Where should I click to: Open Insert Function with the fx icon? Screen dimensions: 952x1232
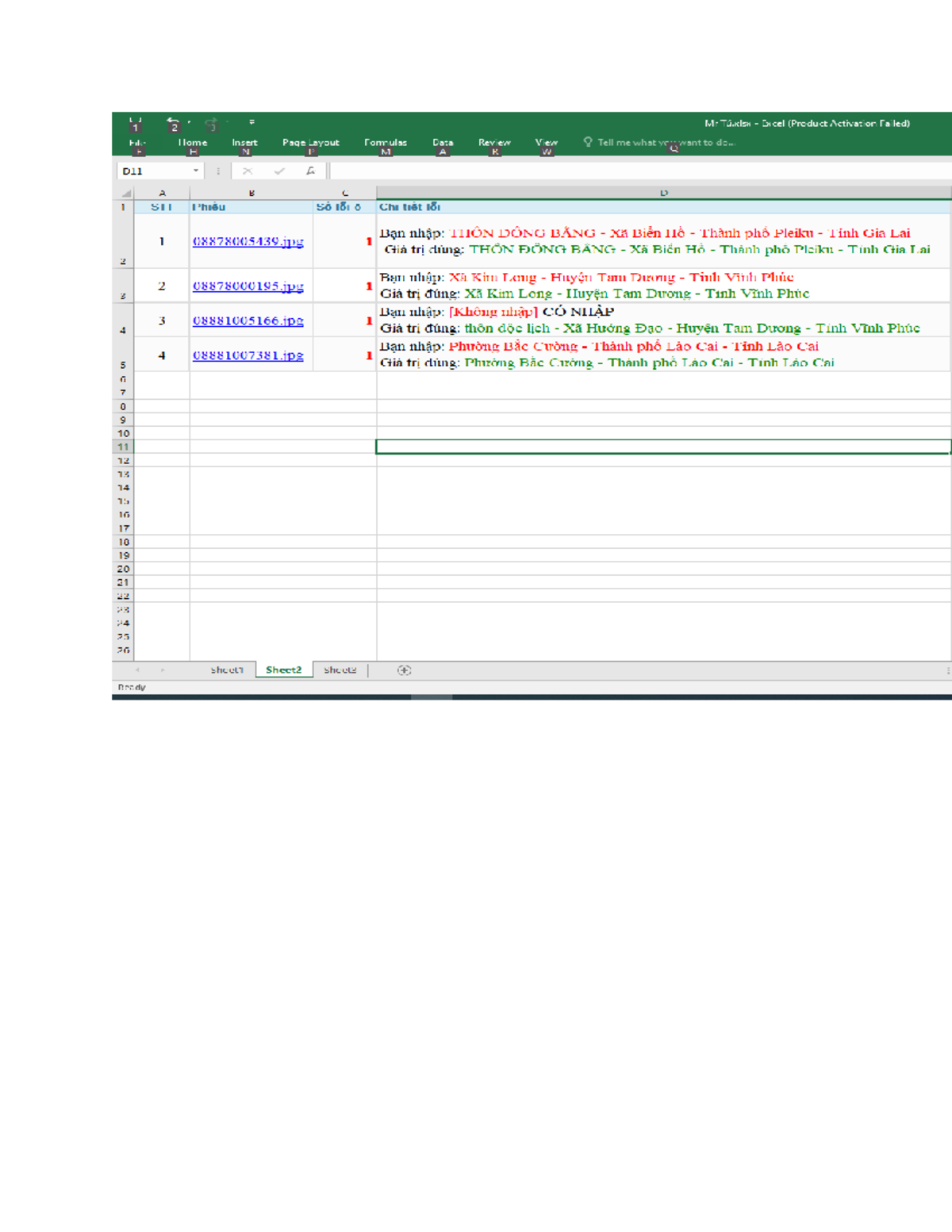(310, 170)
